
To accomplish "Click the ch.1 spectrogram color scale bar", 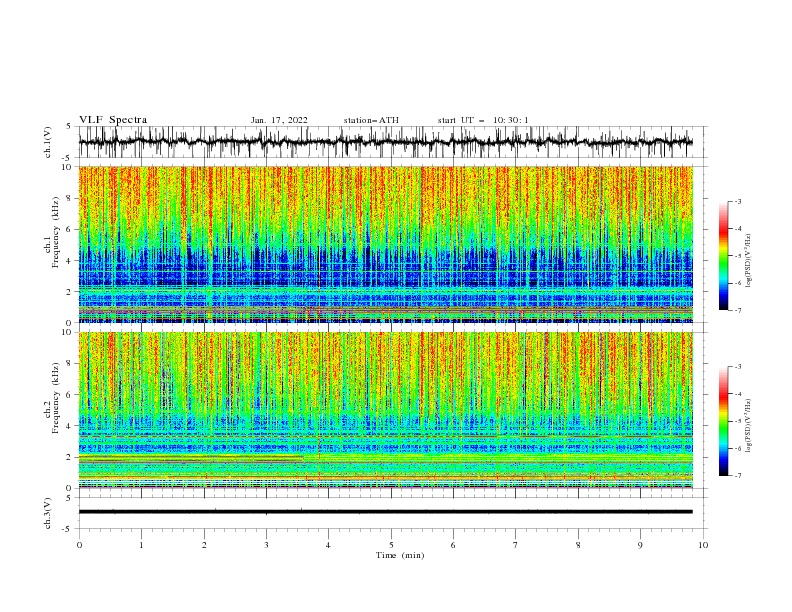I will tap(724, 256).
